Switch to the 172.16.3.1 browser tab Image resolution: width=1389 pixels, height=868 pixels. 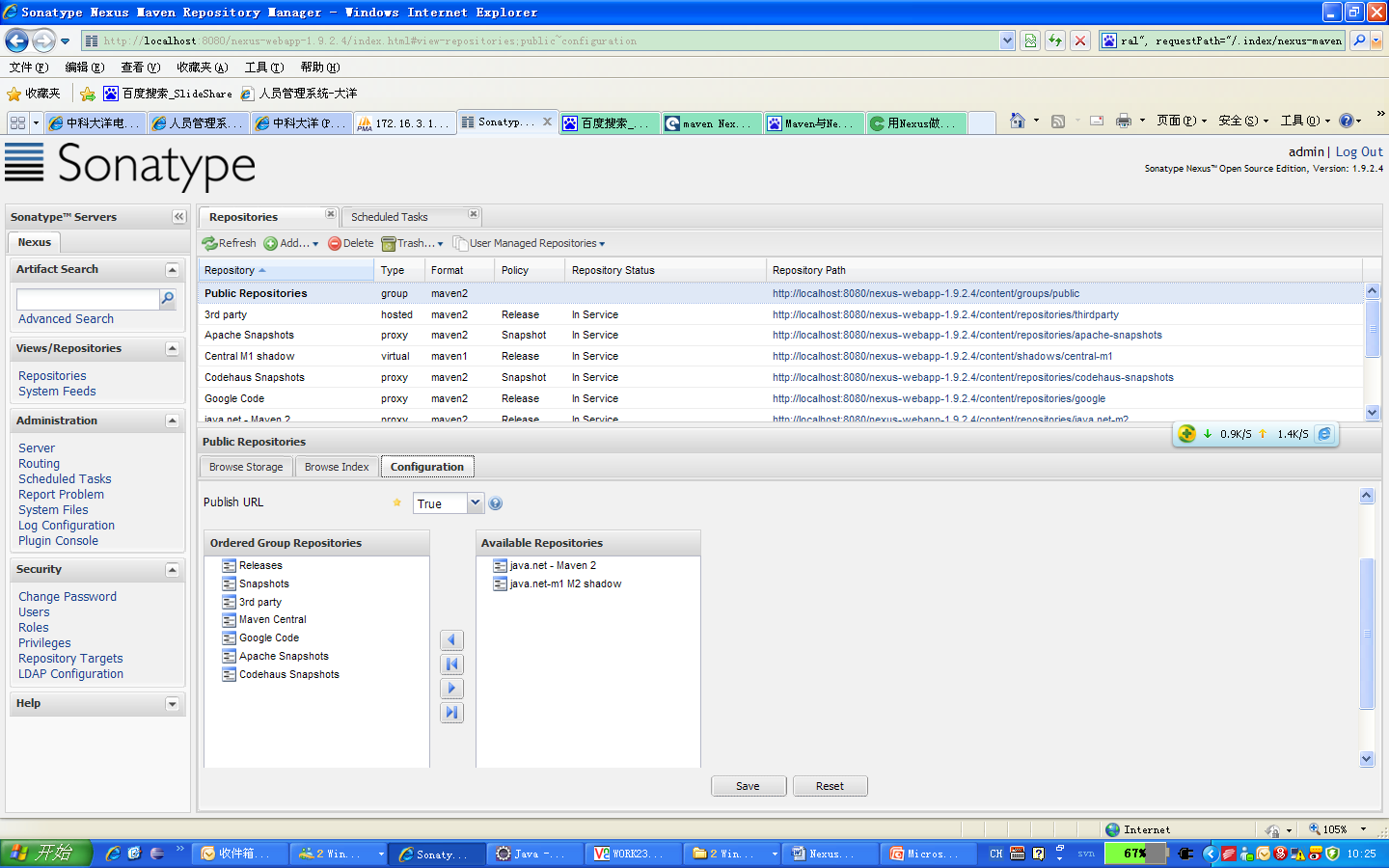(404, 123)
